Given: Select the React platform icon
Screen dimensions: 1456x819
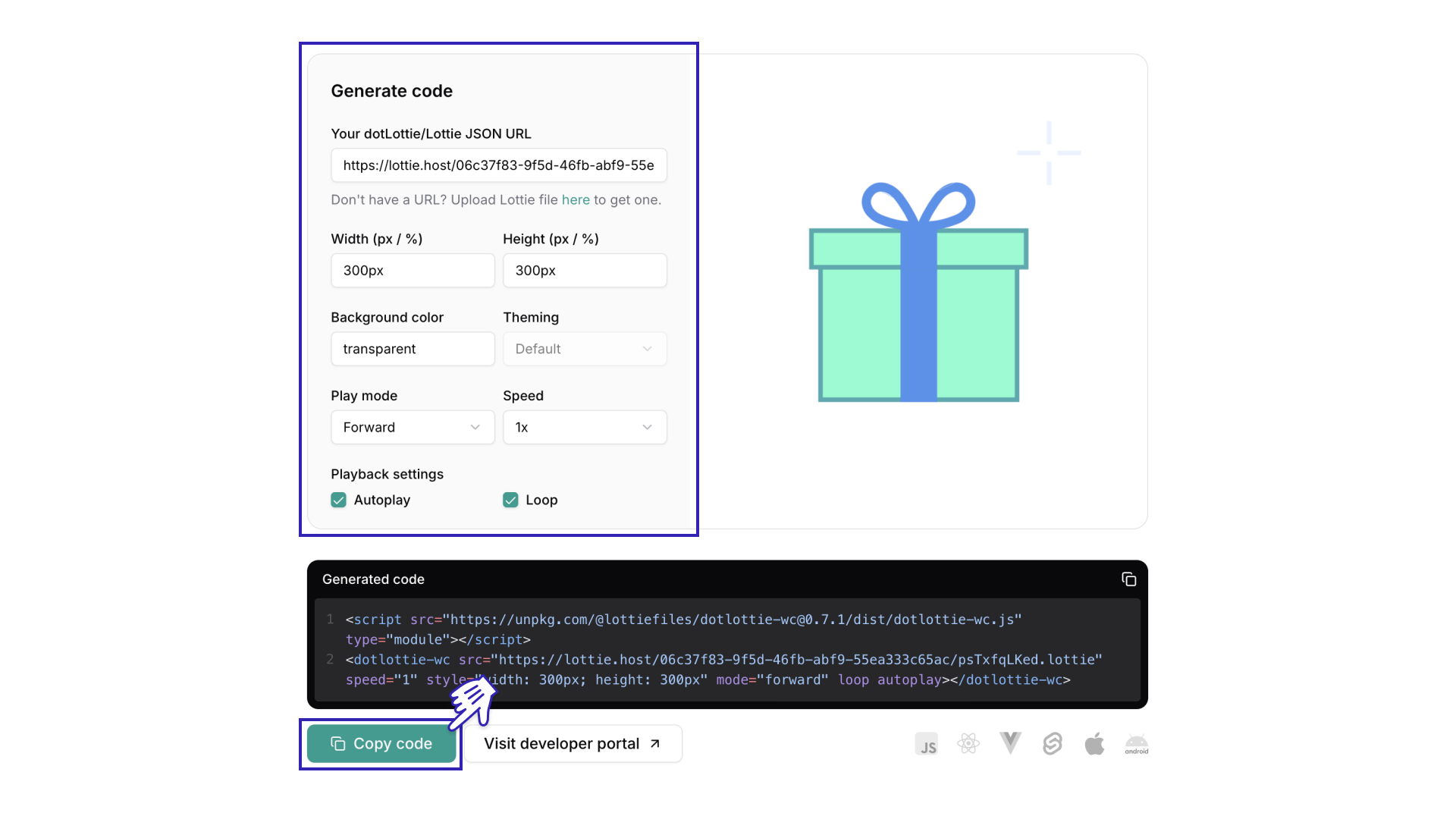Looking at the screenshot, I should 968,744.
